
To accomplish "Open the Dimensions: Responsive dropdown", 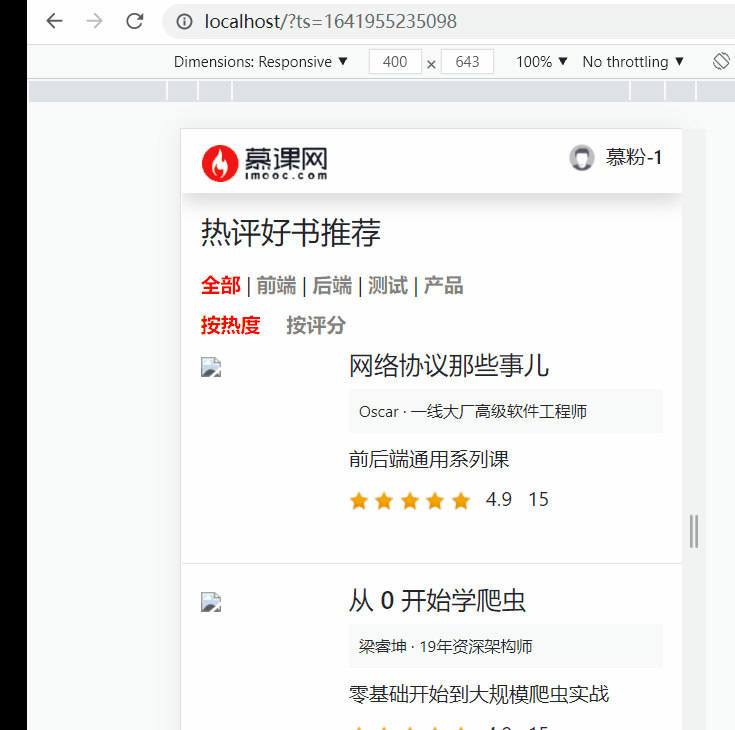I will click(261, 62).
